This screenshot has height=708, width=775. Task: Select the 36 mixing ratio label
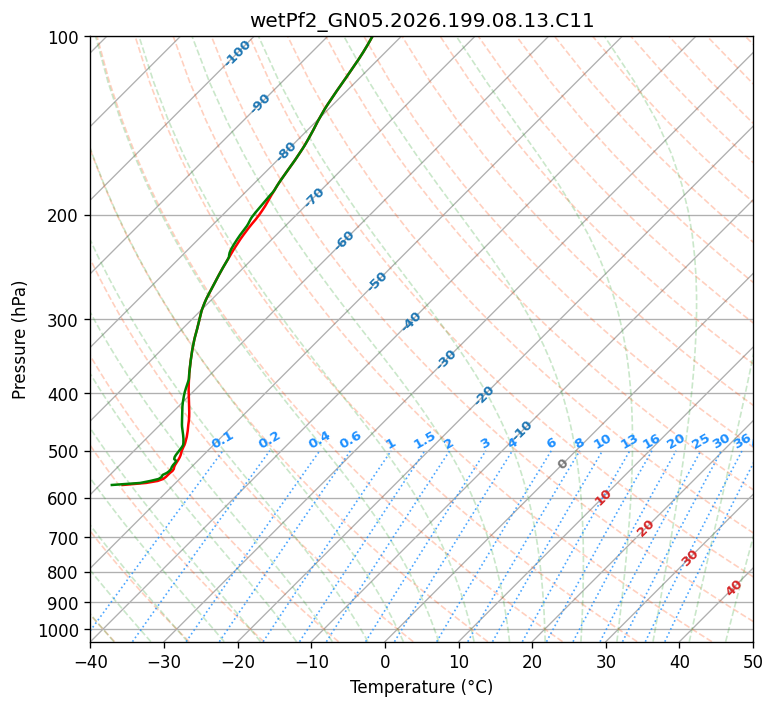[x=742, y=441]
